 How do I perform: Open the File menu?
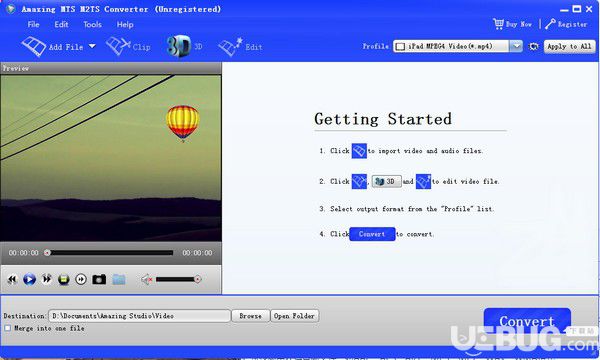click(x=33, y=24)
